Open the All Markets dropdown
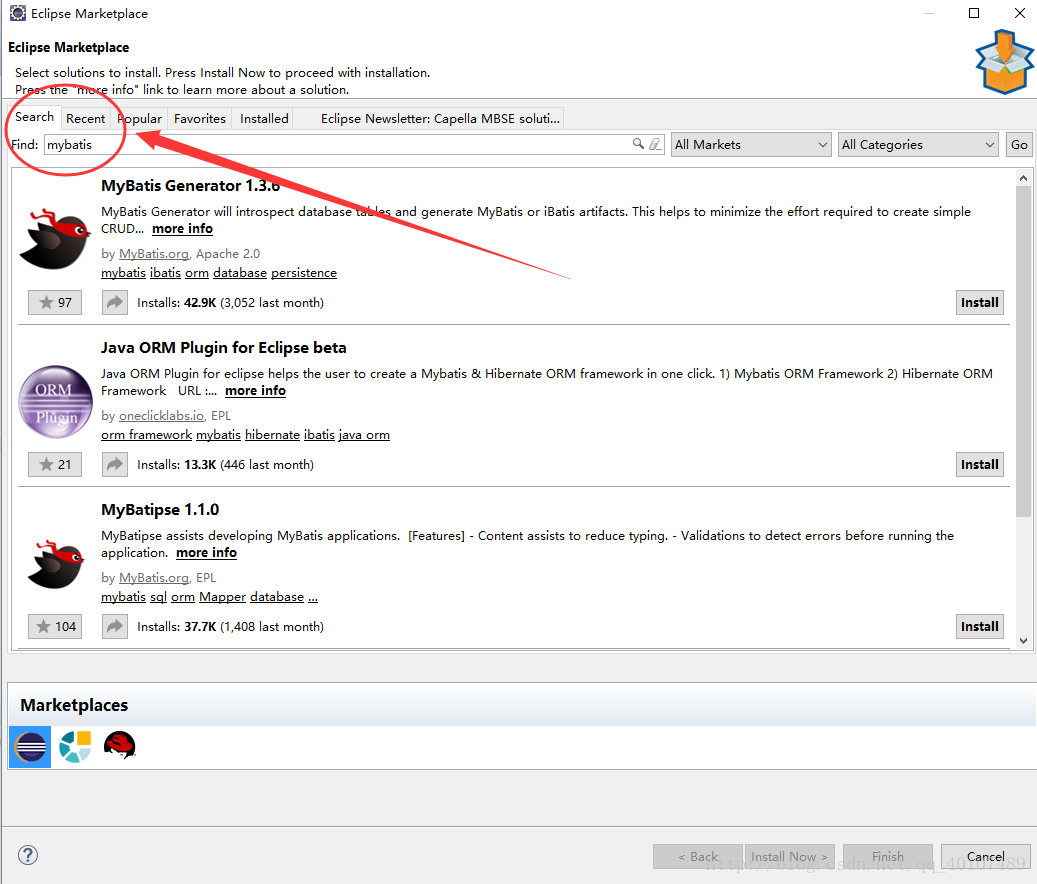This screenshot has width=1037, height=884. coord(751,145)
